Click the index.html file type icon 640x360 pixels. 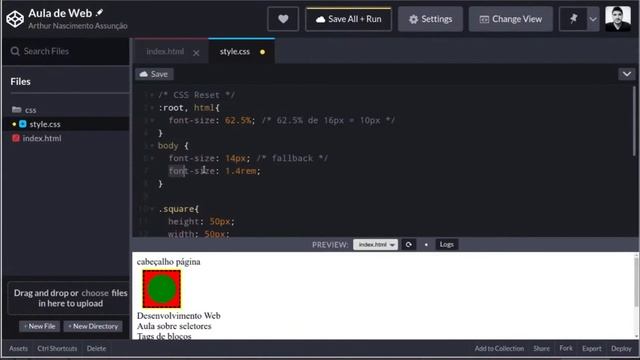[16, 138]
